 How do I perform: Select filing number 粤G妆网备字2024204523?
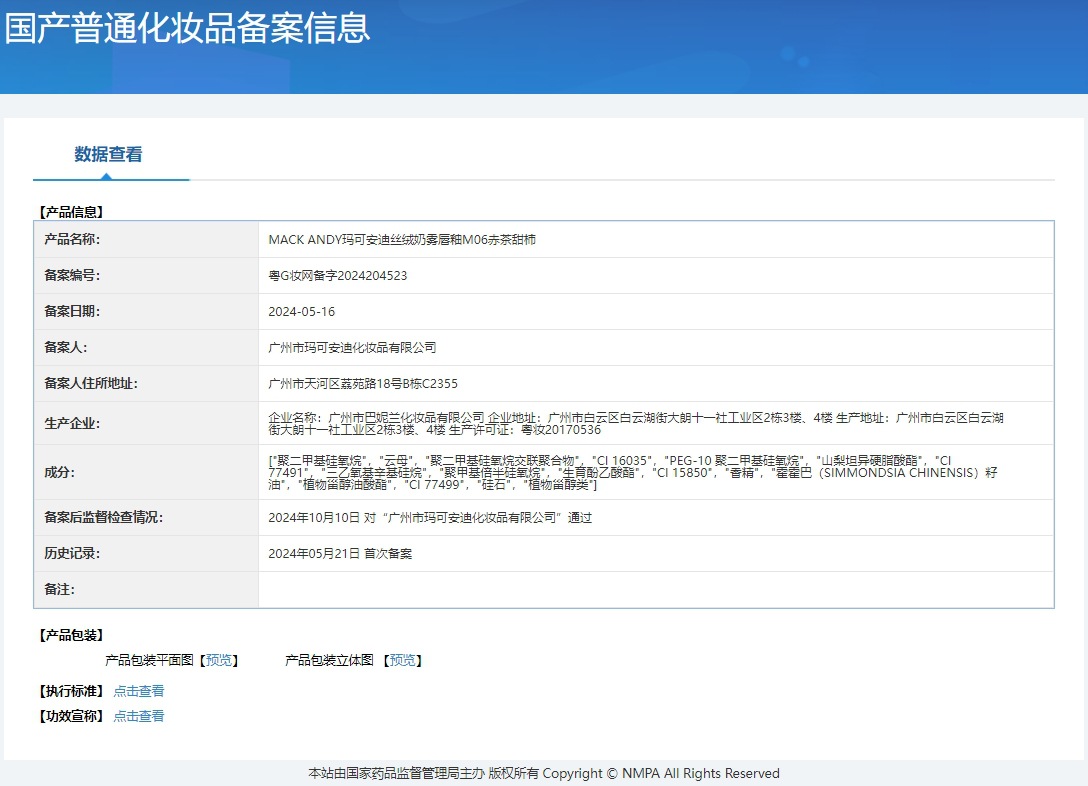click(338, 275)
